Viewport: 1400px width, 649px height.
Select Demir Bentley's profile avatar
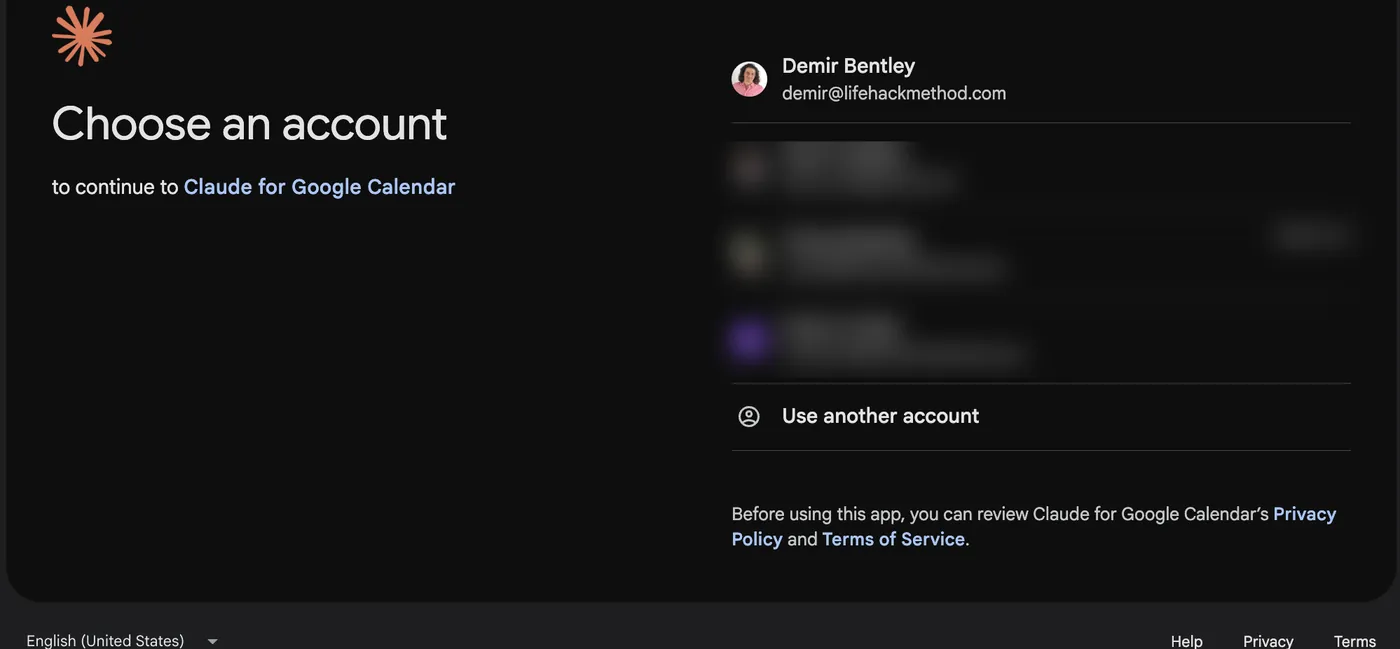pyautogui.click(x=749, y=79)
